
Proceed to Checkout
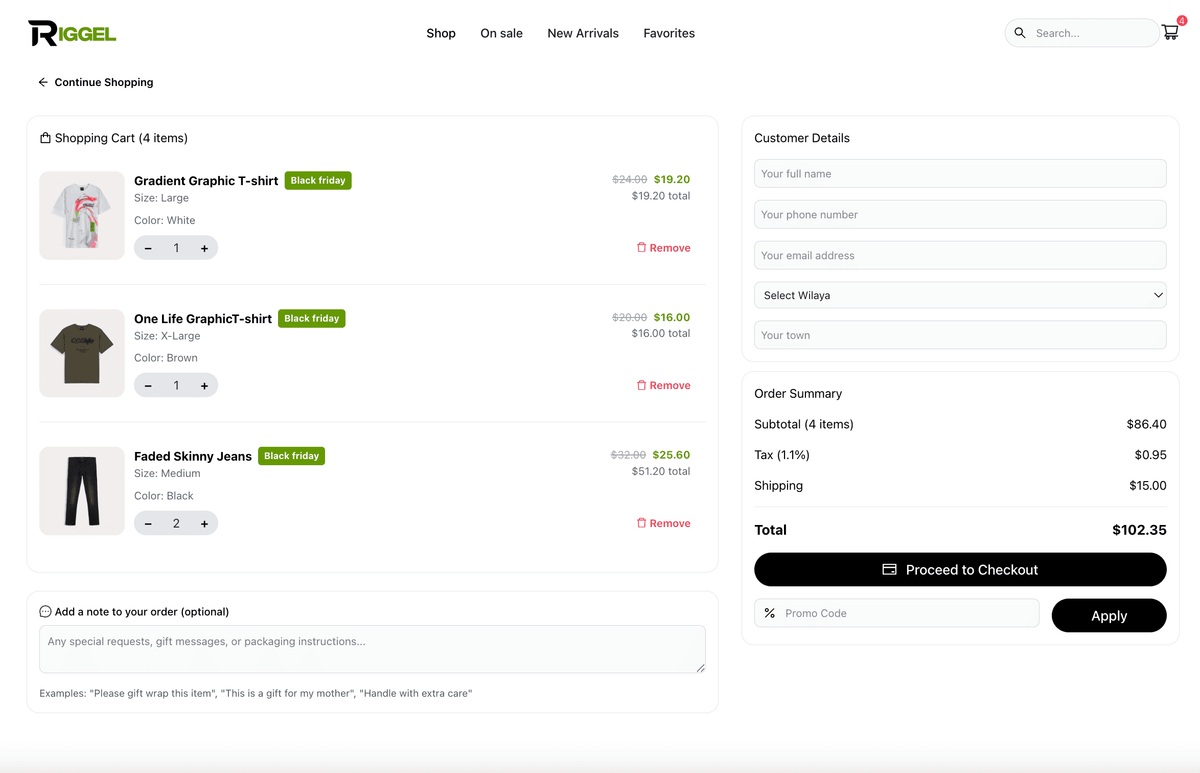coord(959,570)
